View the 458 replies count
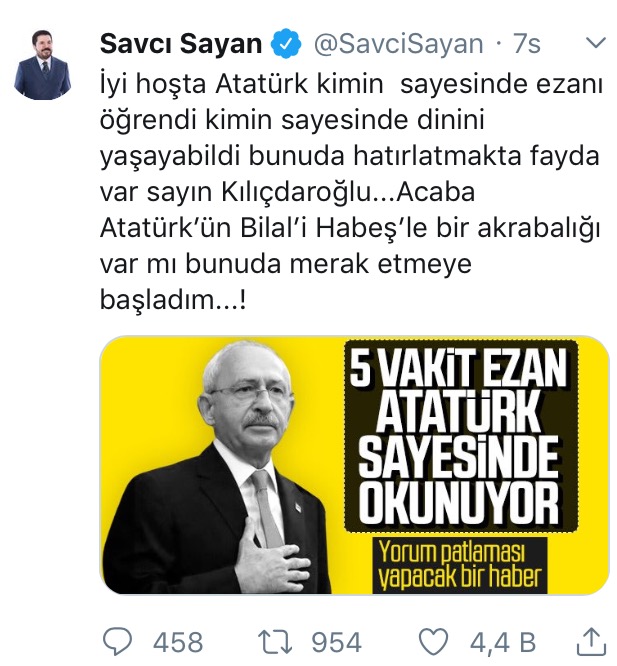This screenshot has height=666, width=617. tap(177, 642)
